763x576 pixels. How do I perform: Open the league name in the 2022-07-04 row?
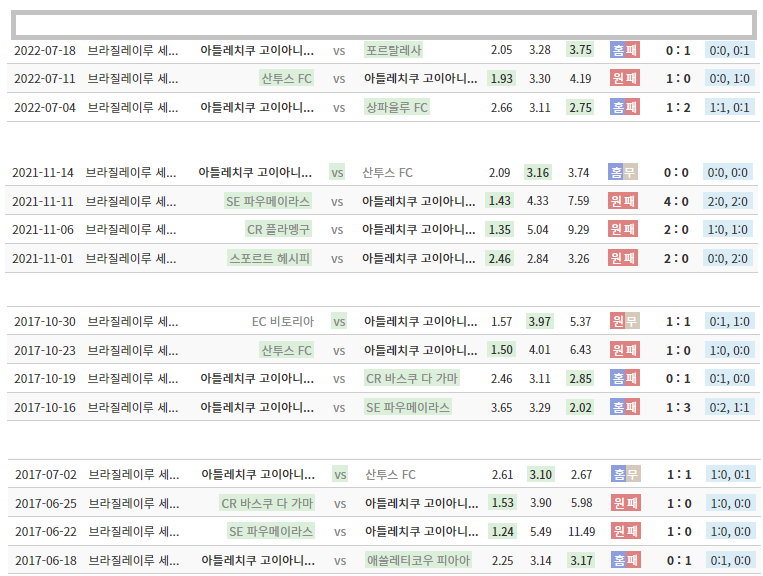pos(133,107)
